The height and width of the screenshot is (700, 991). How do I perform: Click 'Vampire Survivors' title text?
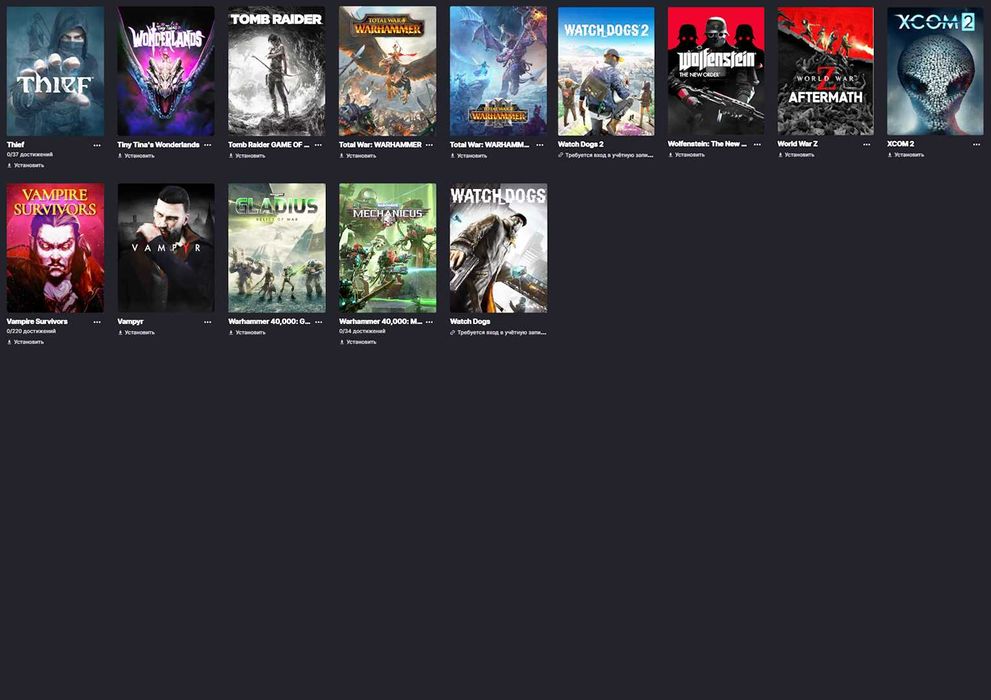point(37,322)
